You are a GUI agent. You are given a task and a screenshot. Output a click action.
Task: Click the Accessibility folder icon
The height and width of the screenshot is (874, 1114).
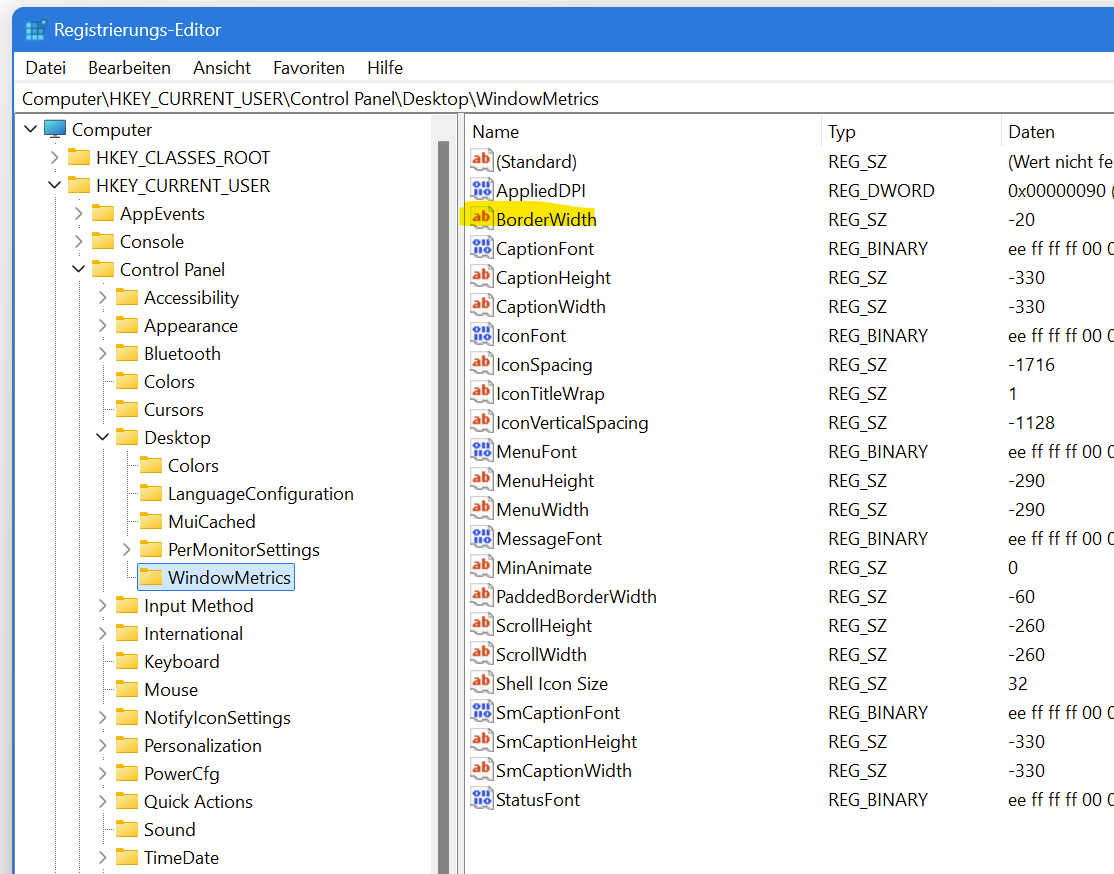126,297
